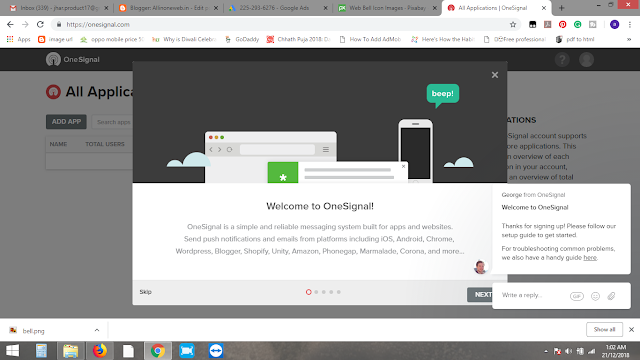
Task: Close the Pixabay tab
Action: pyautogui.click(x=435, y=8)
